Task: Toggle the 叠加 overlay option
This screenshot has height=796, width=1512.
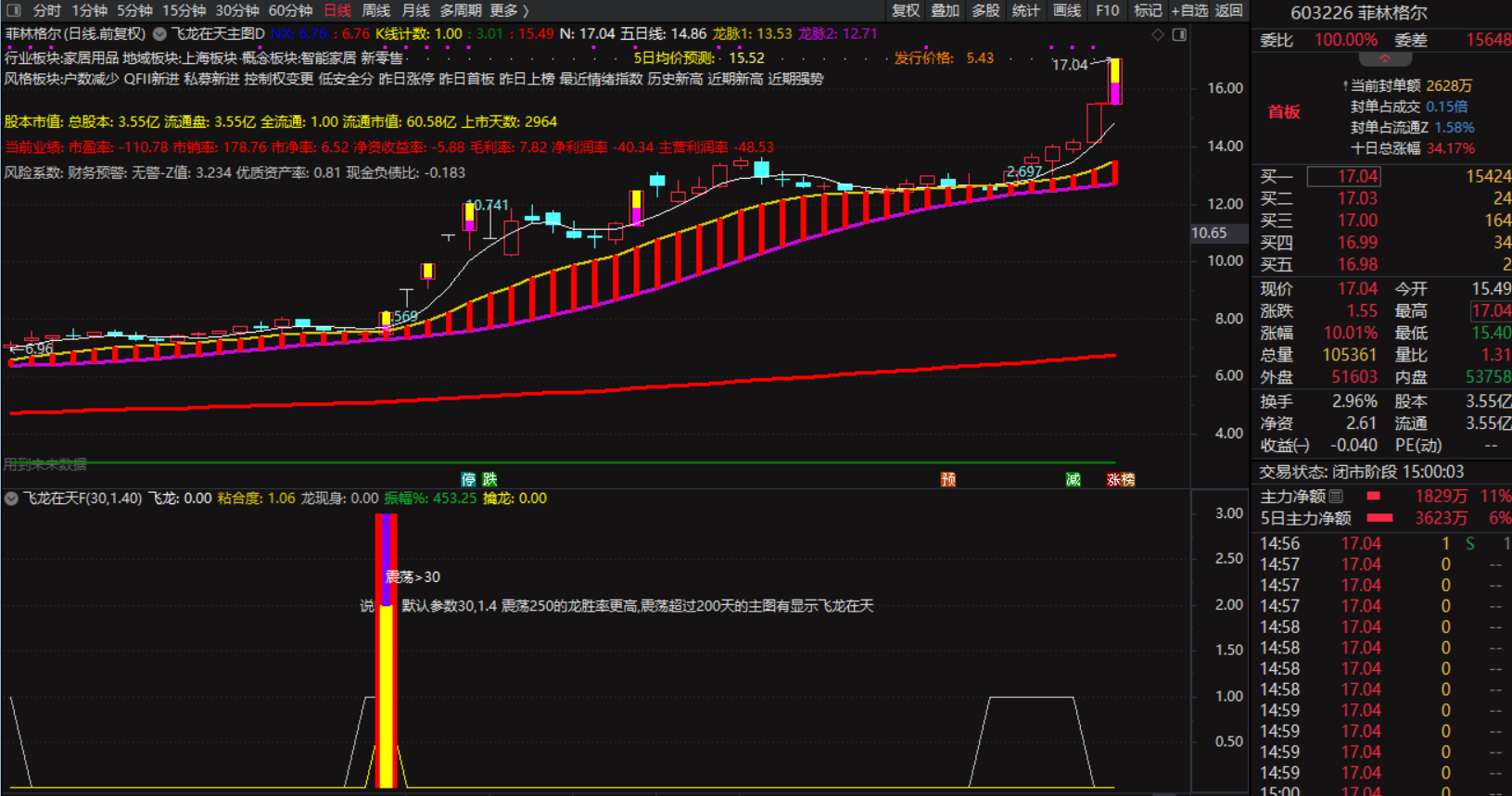Action: pyautogui.click(x=945, y=10)
